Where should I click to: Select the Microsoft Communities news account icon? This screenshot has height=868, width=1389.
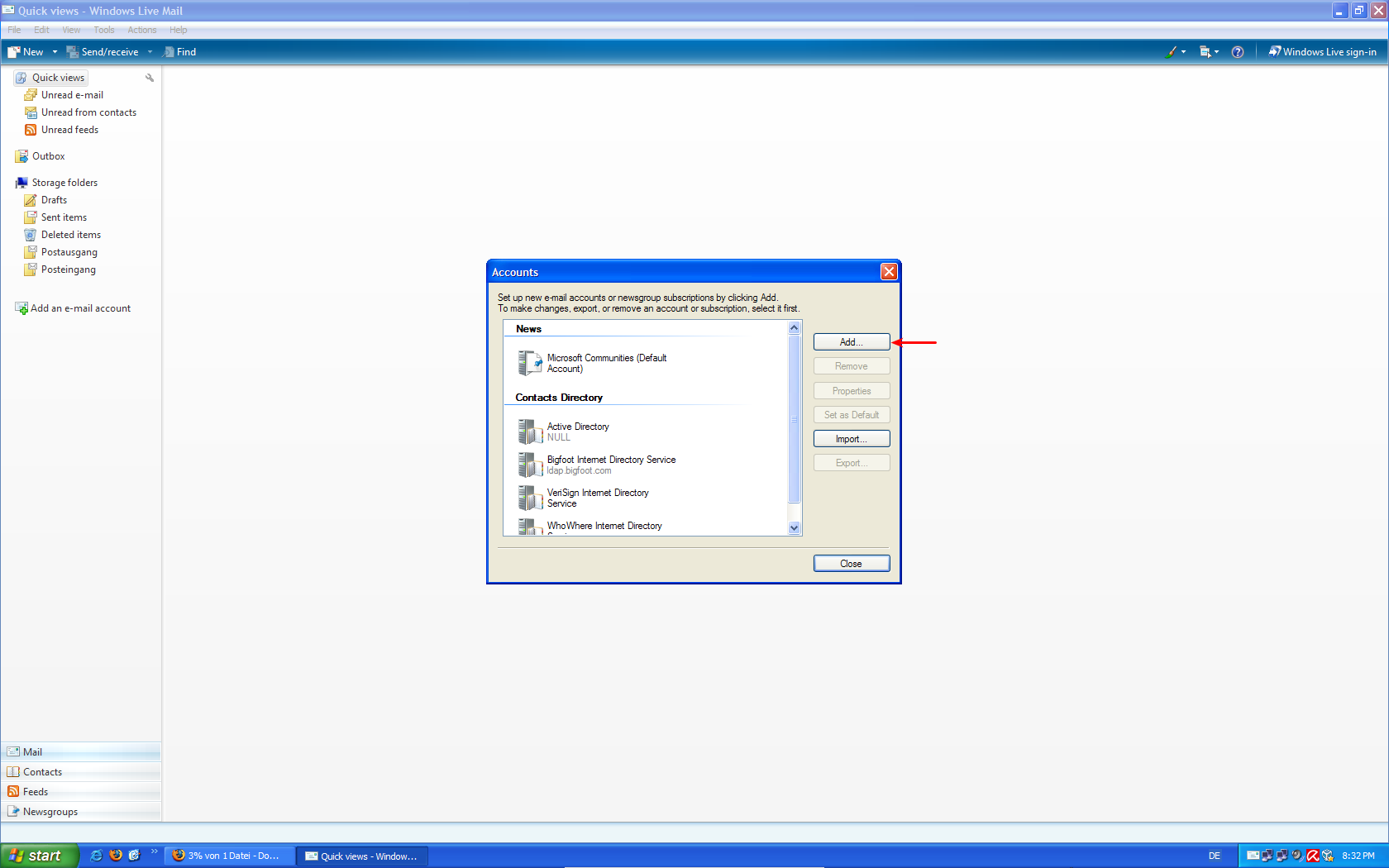coord(530,363)
